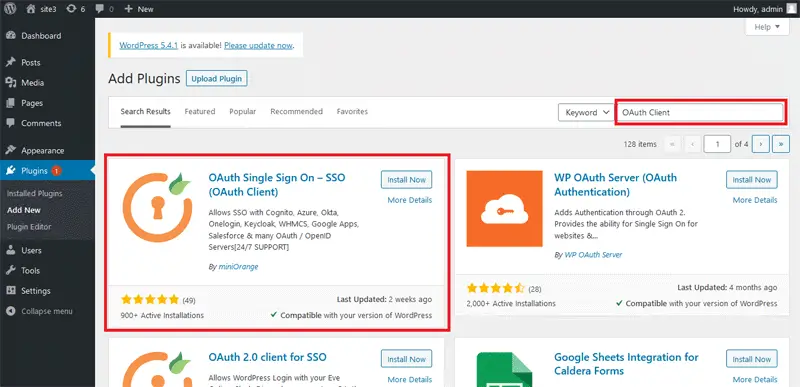Open OAuth Single Sign On – SSO title
The width and height of the screenshot is (800, 387).
(x=277, y=185)
